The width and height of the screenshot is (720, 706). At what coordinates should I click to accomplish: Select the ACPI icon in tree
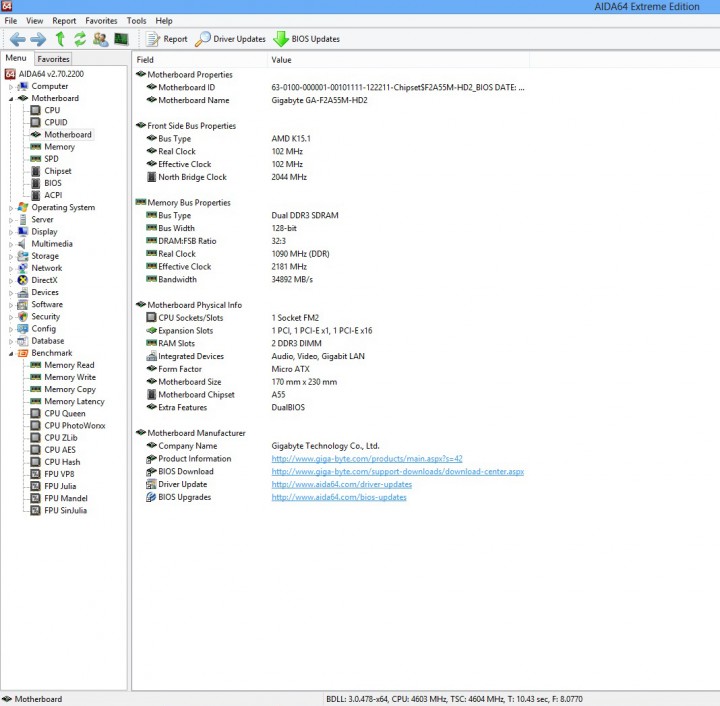(x=35, y=195)
